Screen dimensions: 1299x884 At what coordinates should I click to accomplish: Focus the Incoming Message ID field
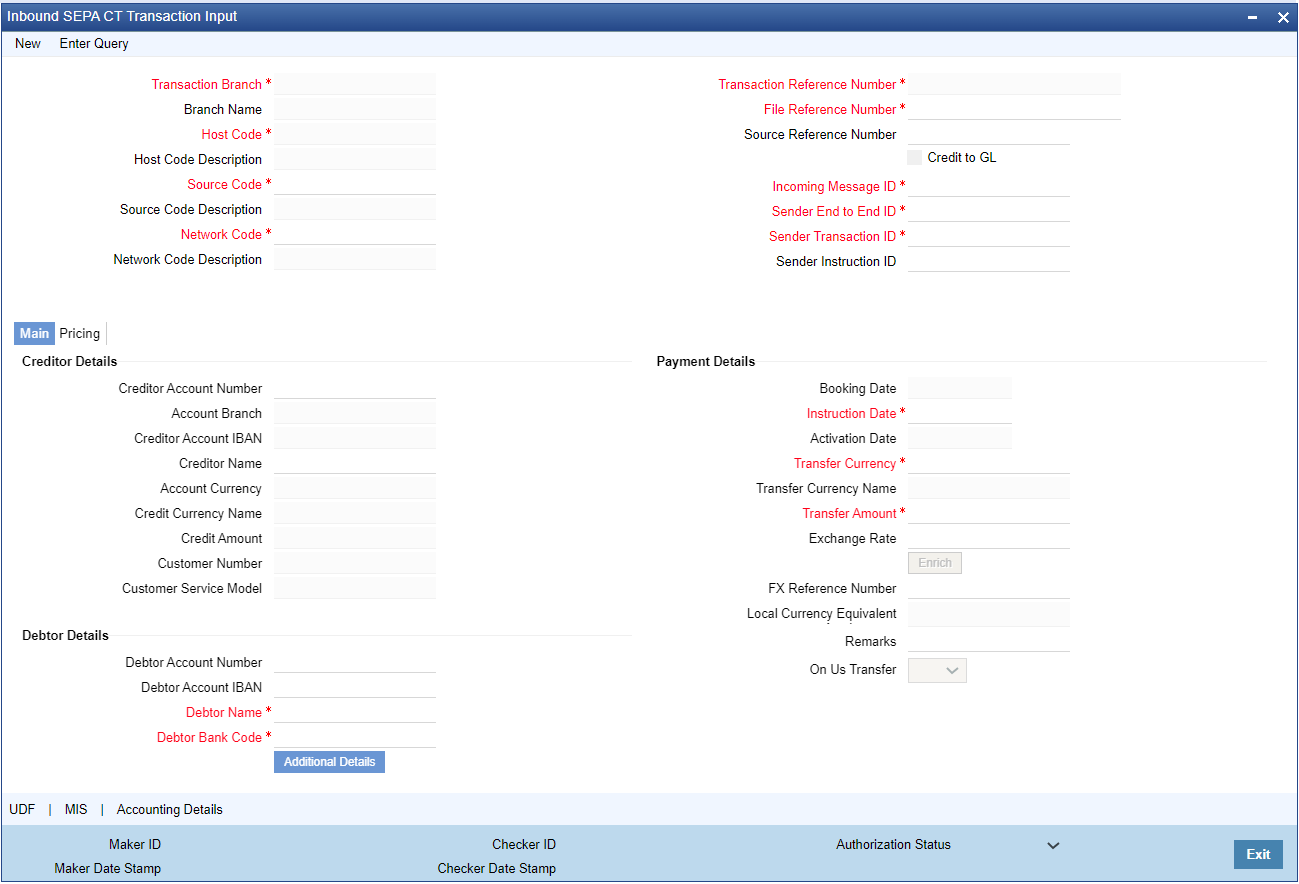(x=989, y=186)
